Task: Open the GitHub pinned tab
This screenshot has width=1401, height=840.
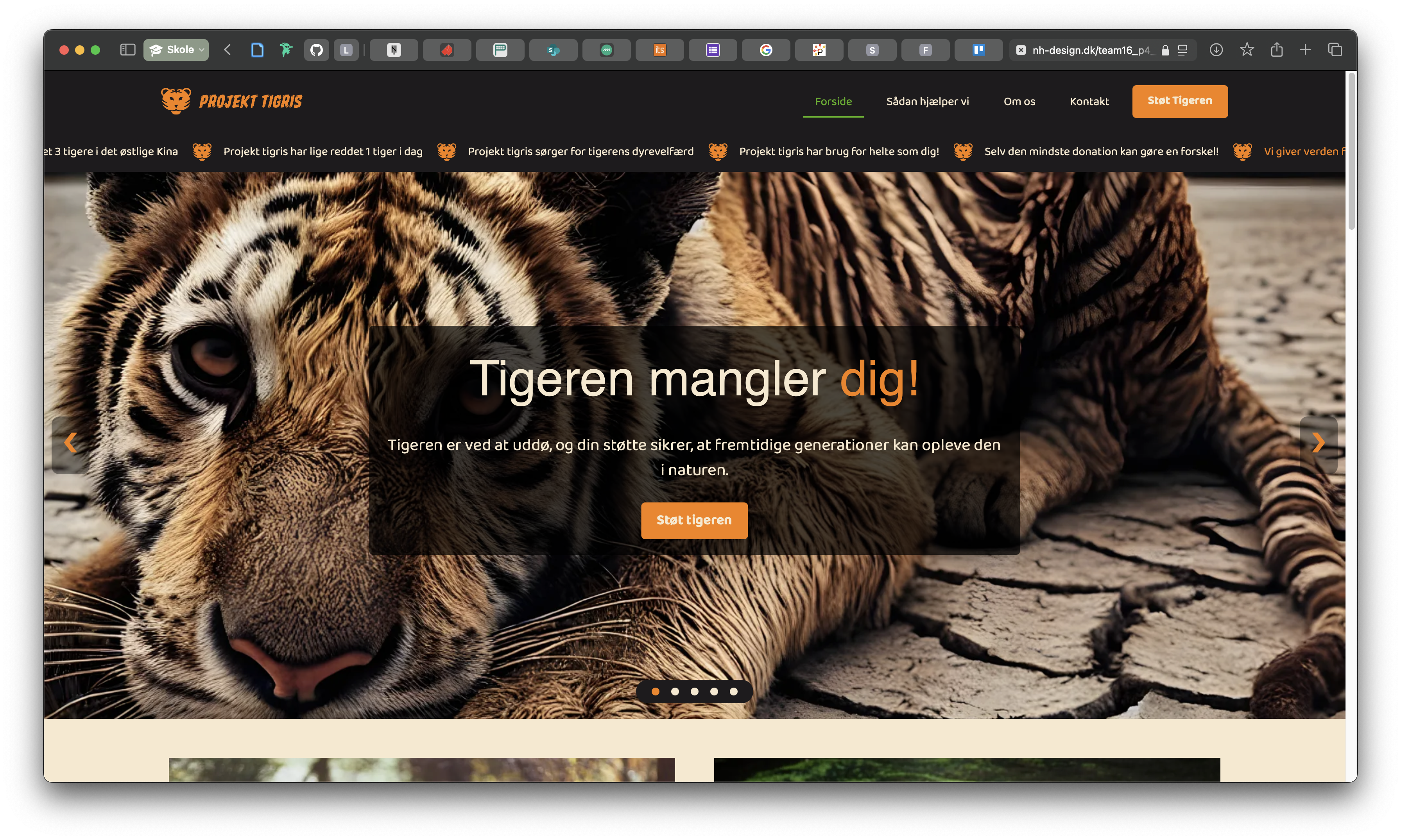Action: (x=317, y=50)
